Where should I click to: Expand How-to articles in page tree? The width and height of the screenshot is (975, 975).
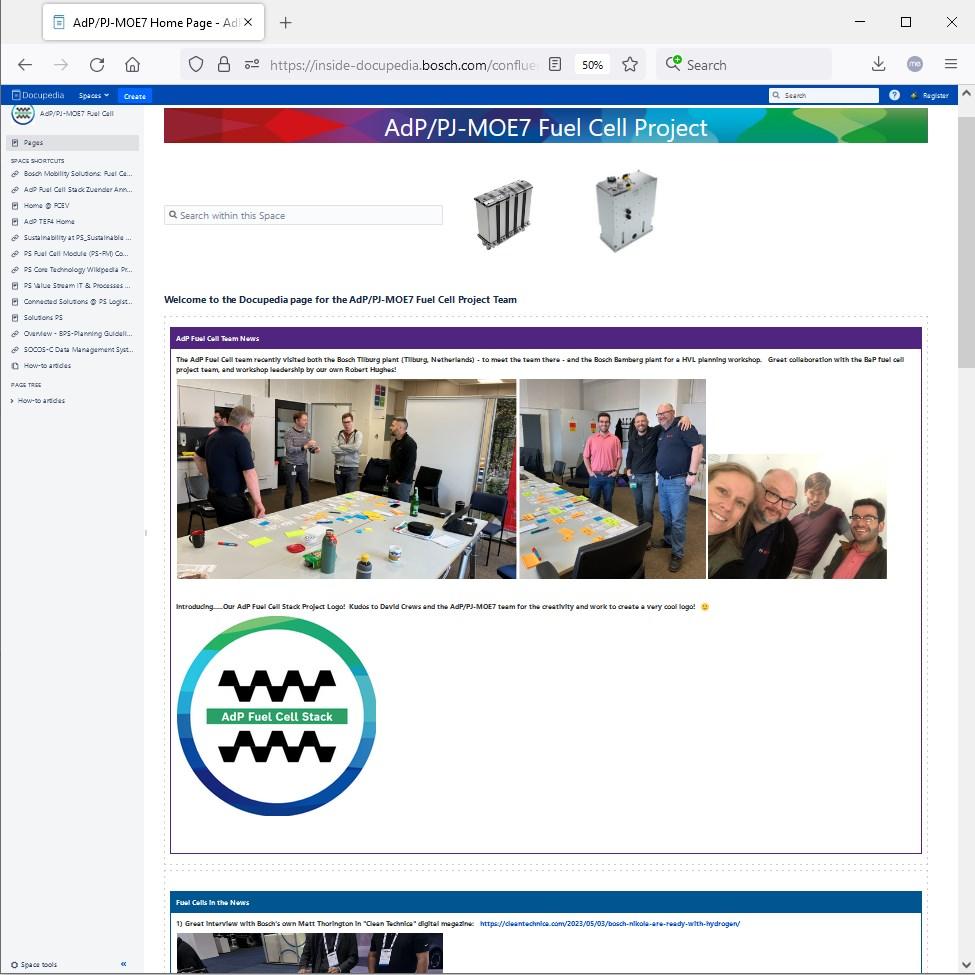pos(12,401)
